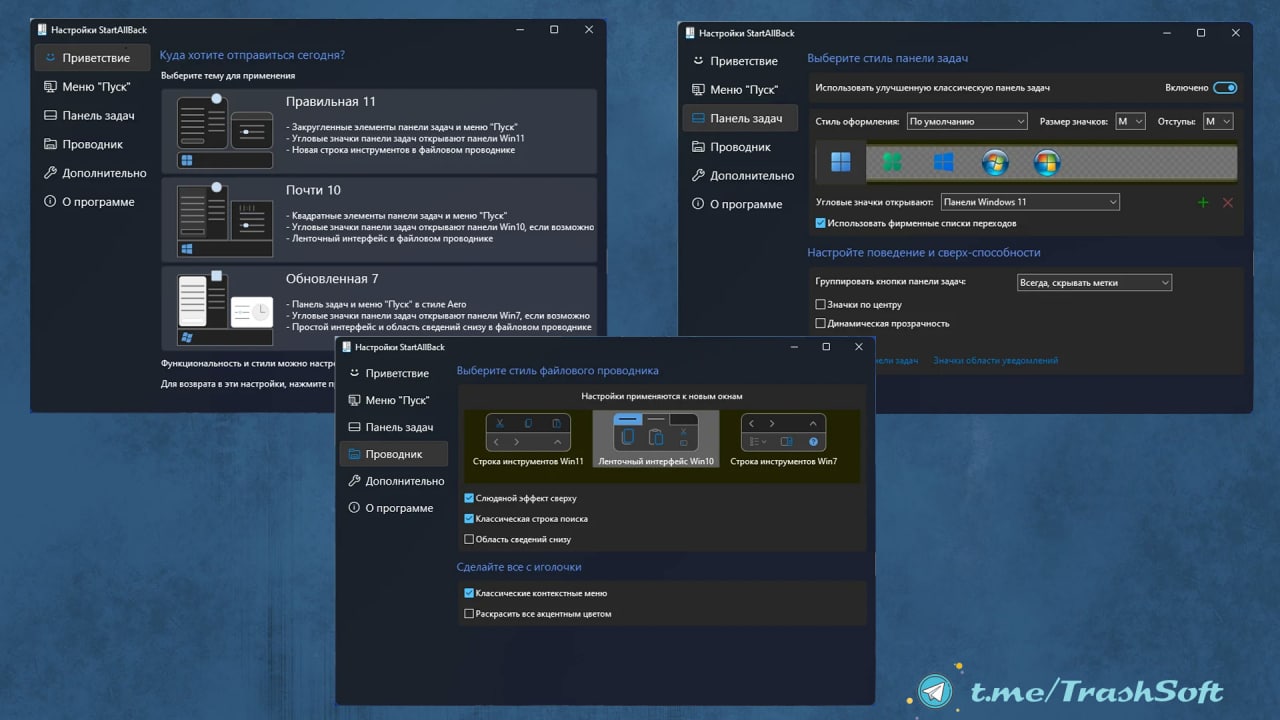1280x720 pixels.
Task: Expand the Группировать кнопки панели задач dropdown
Action: pyautogui.click(x=1093, y=283)
